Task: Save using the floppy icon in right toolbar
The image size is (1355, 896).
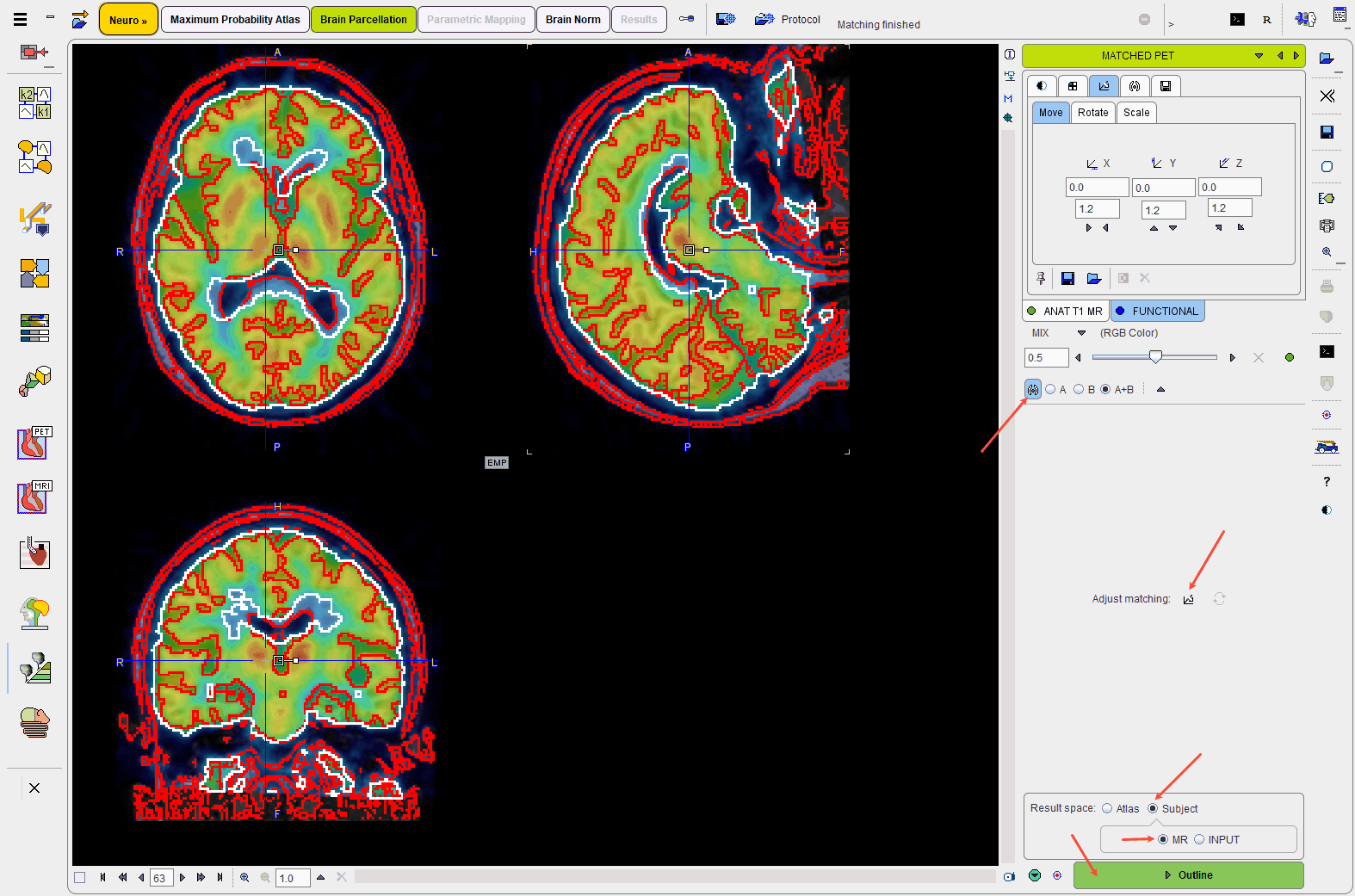Action: 1327,132
